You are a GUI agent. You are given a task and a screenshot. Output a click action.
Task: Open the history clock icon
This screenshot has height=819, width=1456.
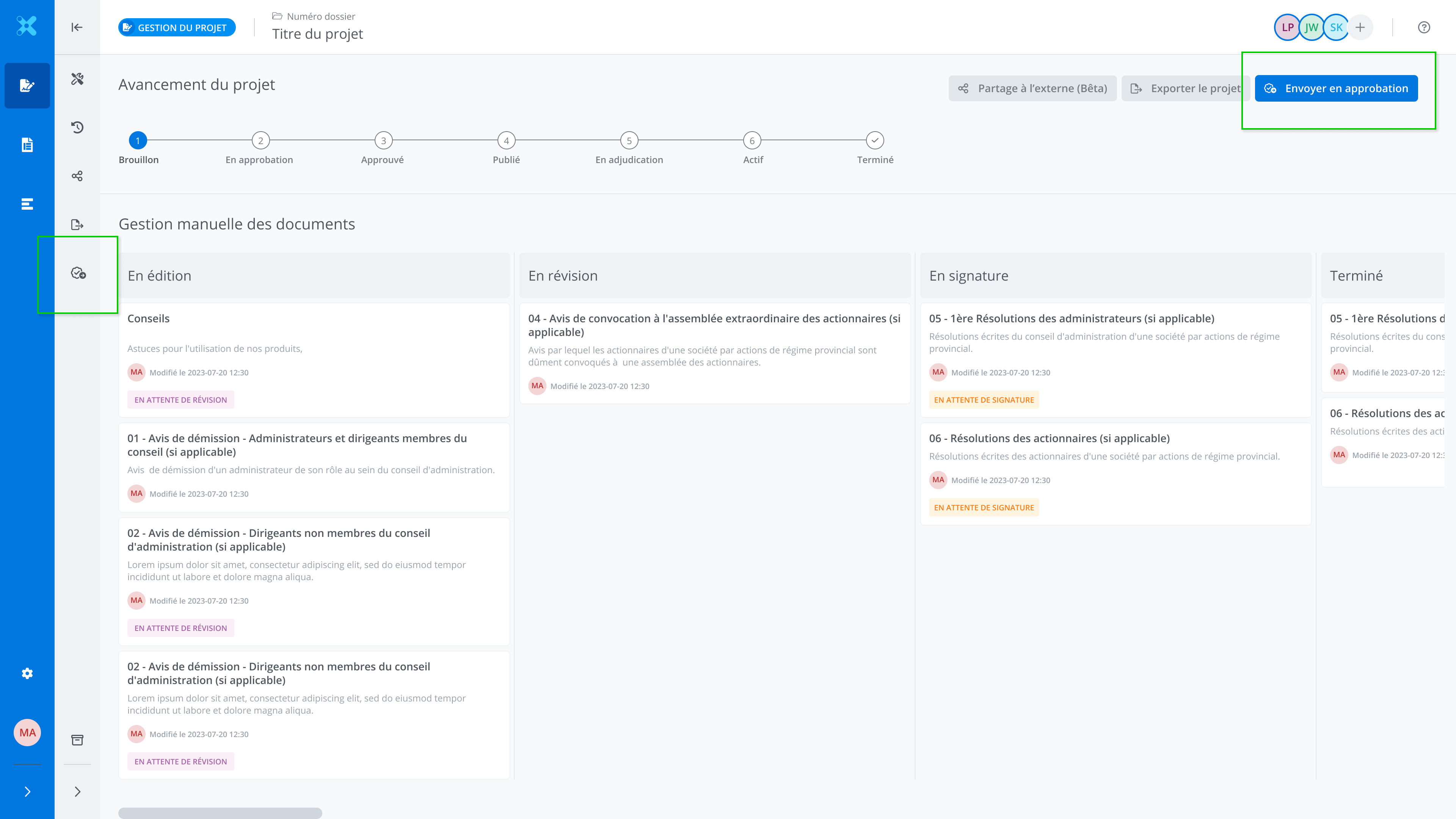[77, 127]
